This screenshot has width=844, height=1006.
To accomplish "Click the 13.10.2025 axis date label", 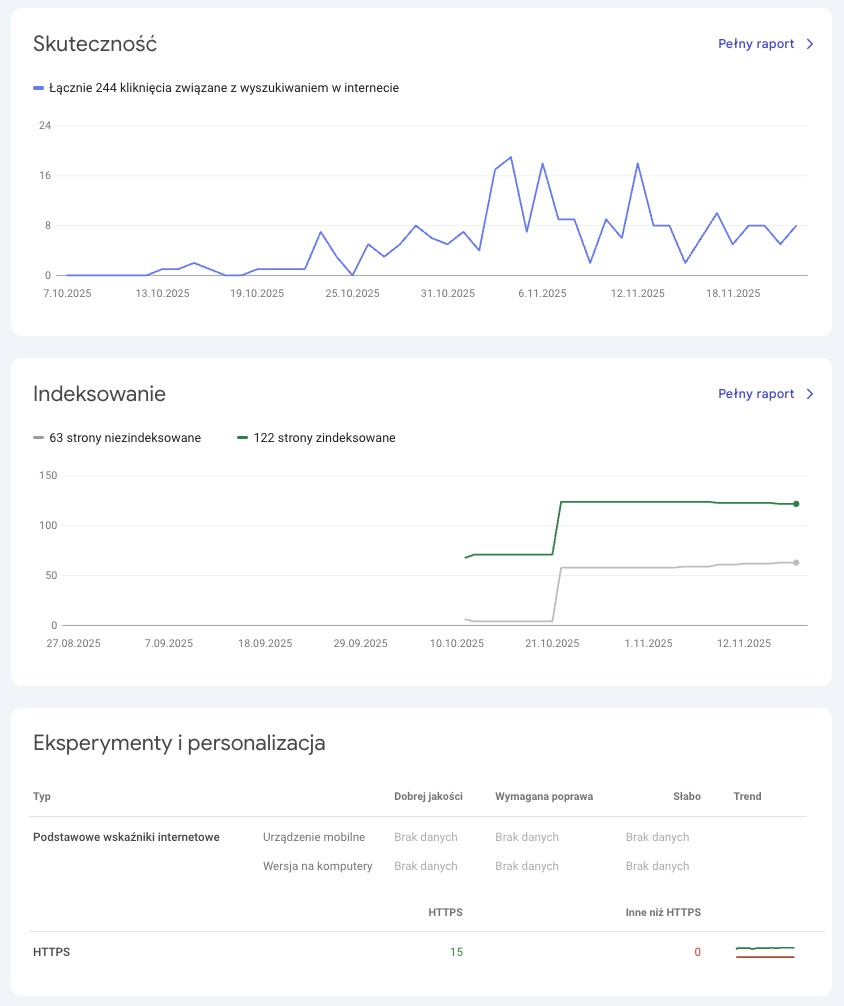I will point(162,293).
